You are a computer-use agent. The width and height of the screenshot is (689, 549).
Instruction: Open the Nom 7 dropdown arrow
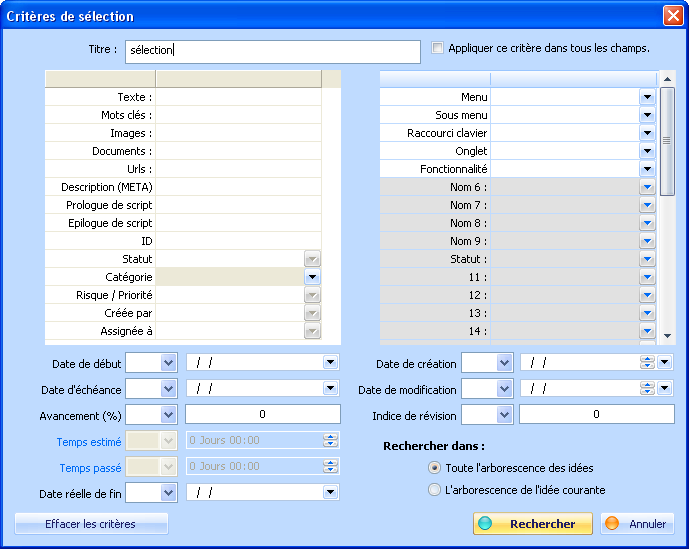pos(647,205)
